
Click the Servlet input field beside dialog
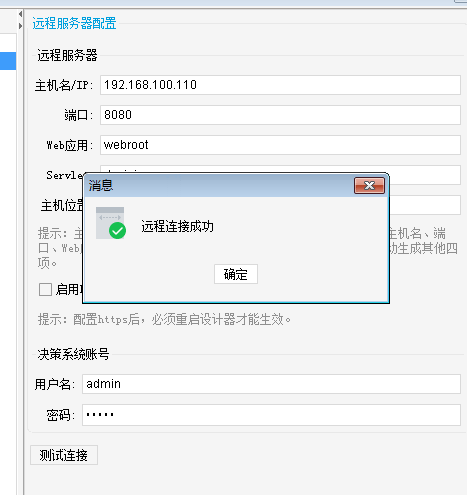(425, 175)
